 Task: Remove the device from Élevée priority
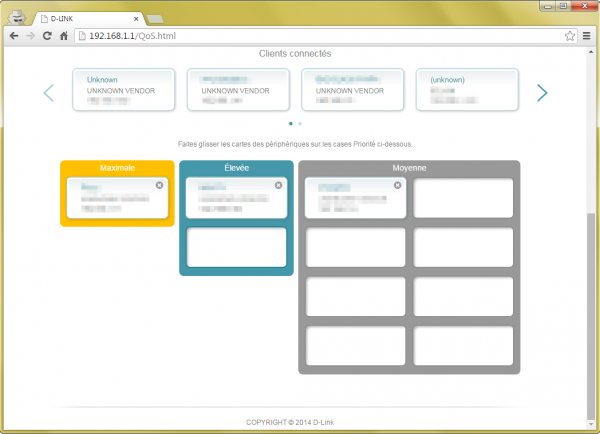click(x=278, y=185)
